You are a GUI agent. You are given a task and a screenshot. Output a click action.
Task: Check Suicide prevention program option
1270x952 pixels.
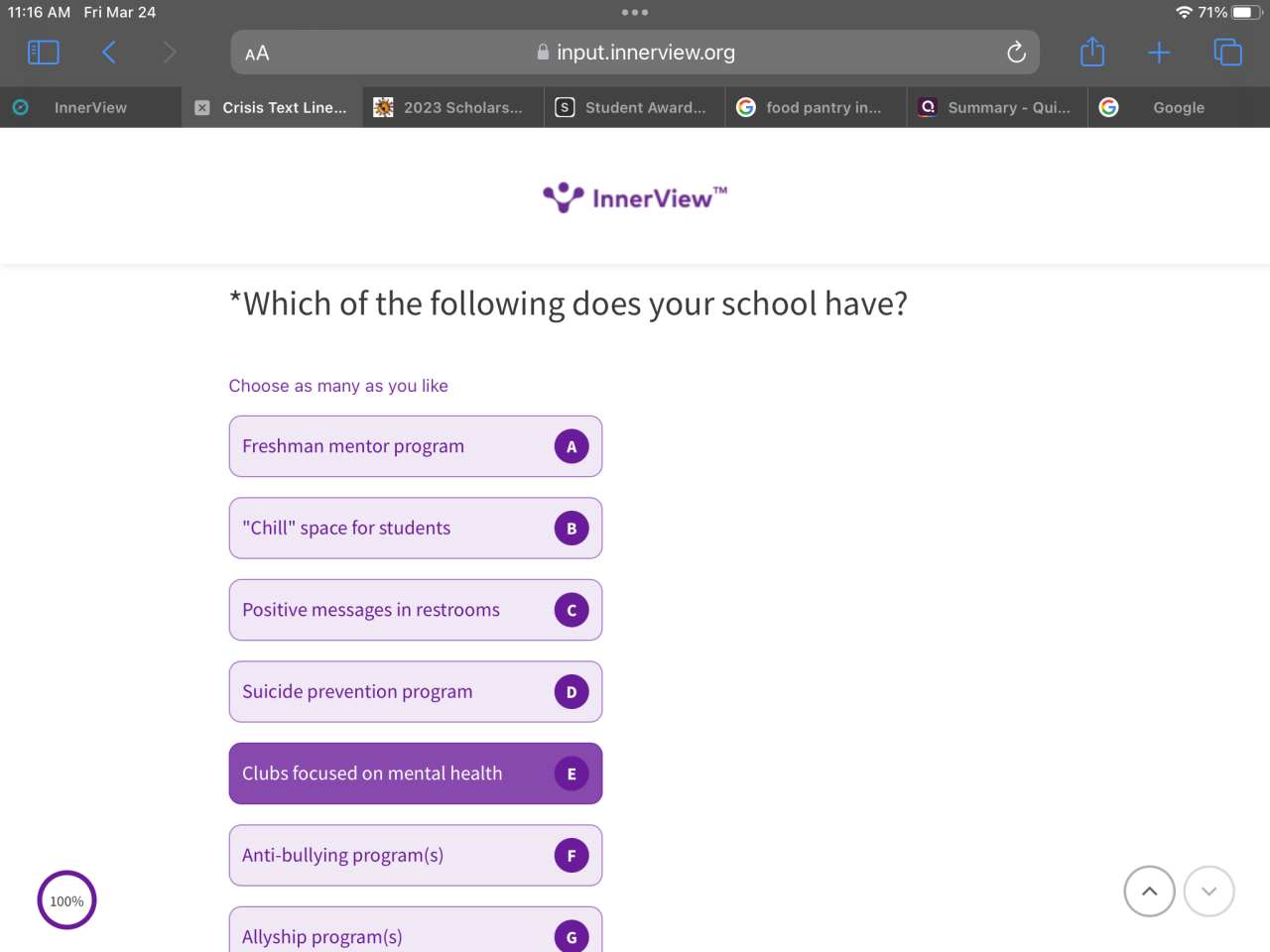(x=416, y=692)
